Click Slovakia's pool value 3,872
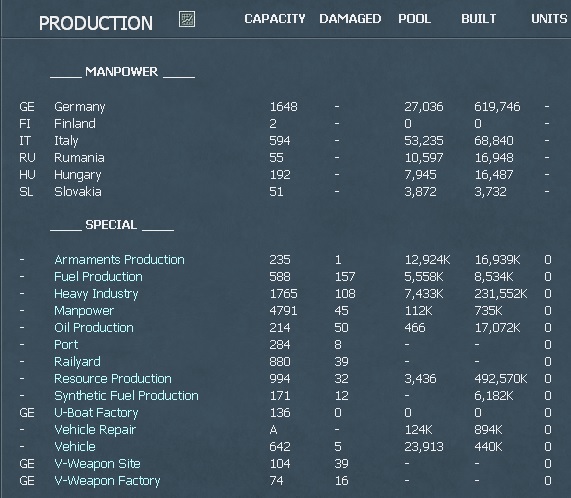The width and height of the screenshot is (571, 498). click(x=420, y=192)
